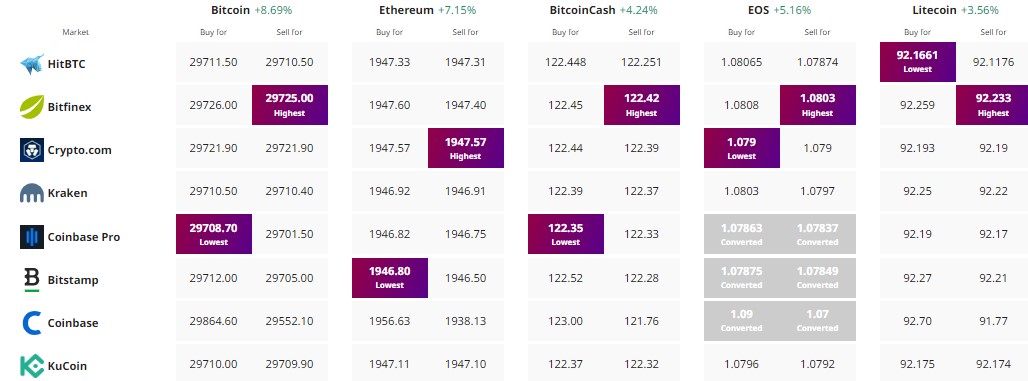The width and height of the screenshot is (1028, 381).
Task: Select Crypto.com highest Ethereum sell 1947.57
Action: coord(465,148)
